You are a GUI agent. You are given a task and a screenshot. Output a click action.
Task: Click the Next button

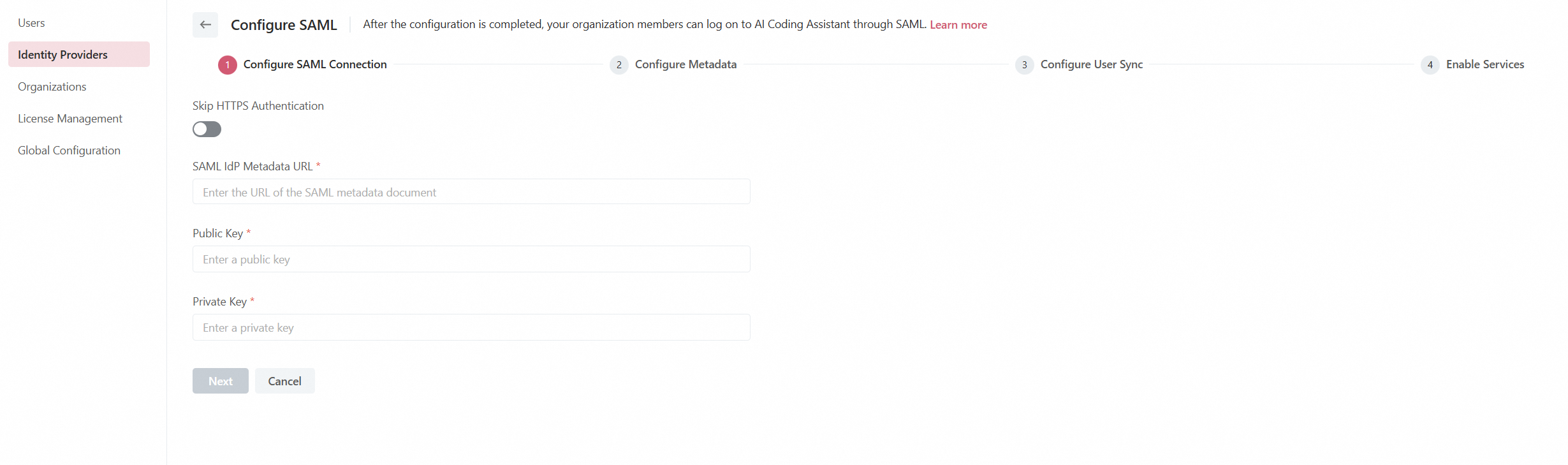pos(221,381)
